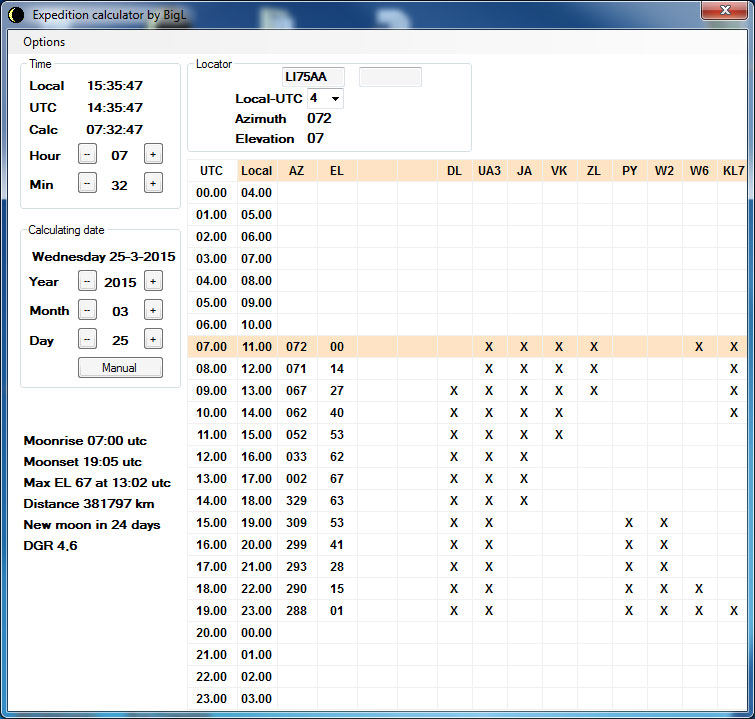
Task: Increase the Month with plus button
Action: click(153, 310)
